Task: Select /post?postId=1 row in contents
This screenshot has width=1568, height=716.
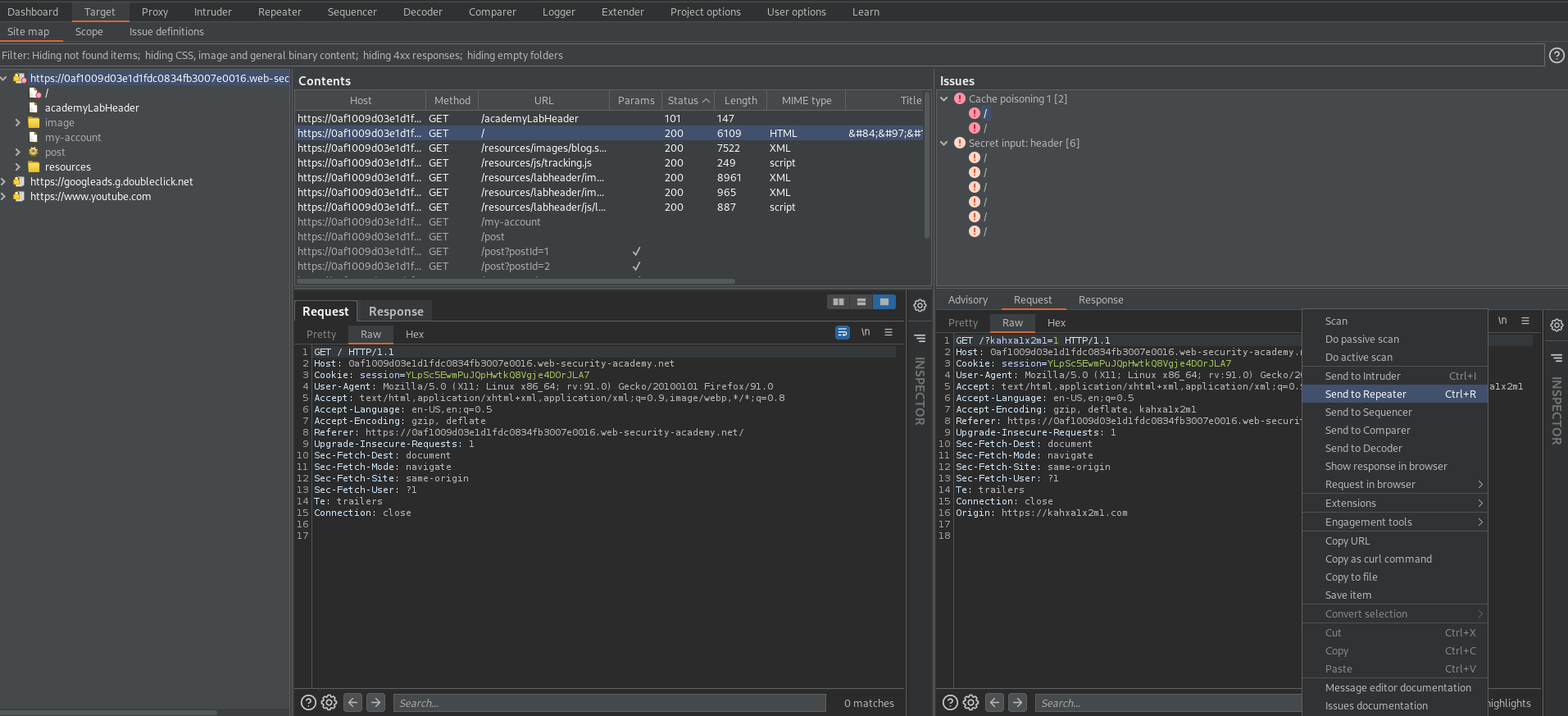Action: pyautogui.click(x=610, y=251)
